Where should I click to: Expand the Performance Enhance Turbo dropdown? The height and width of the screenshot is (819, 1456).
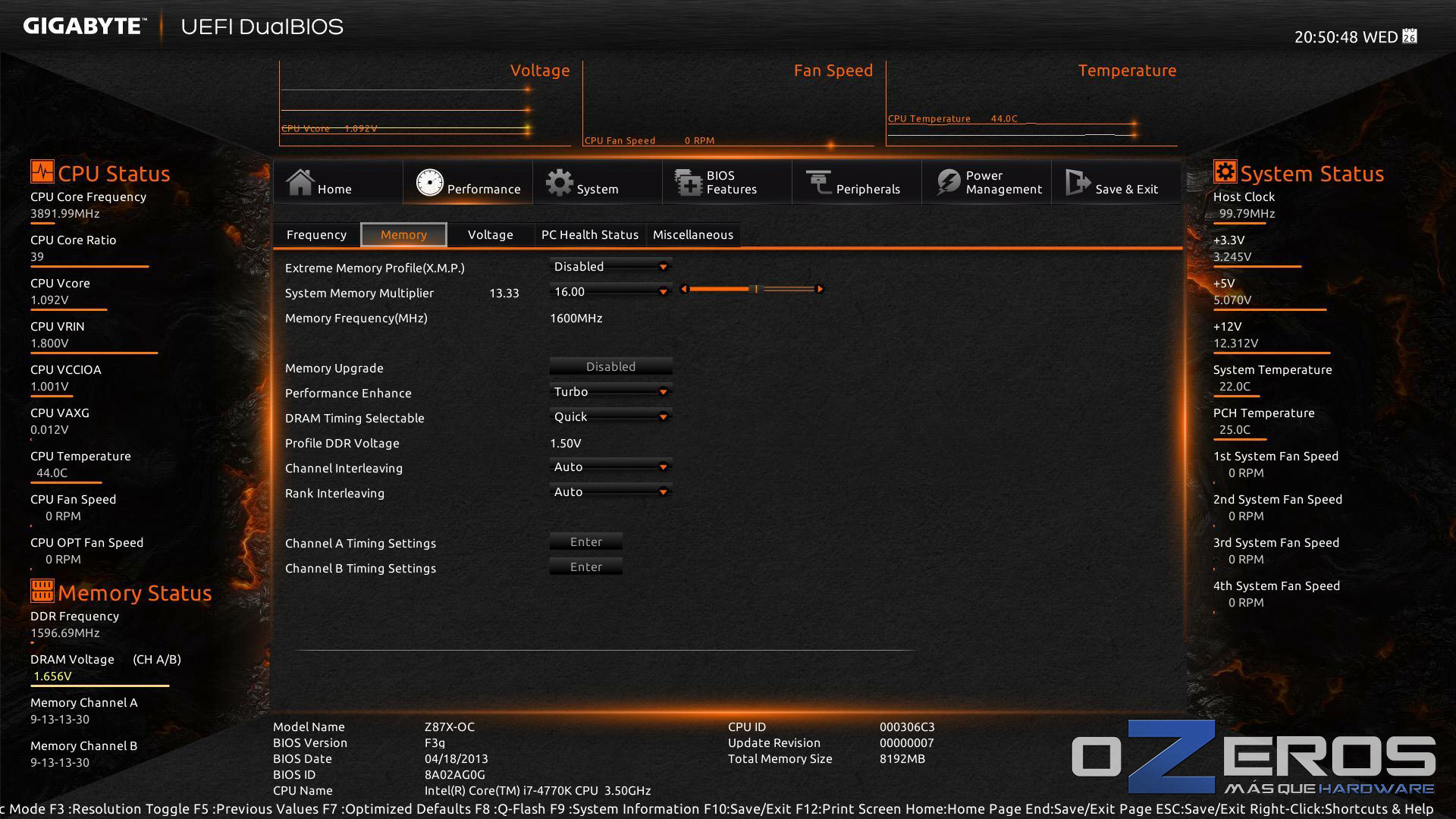[x=610, y=391]
